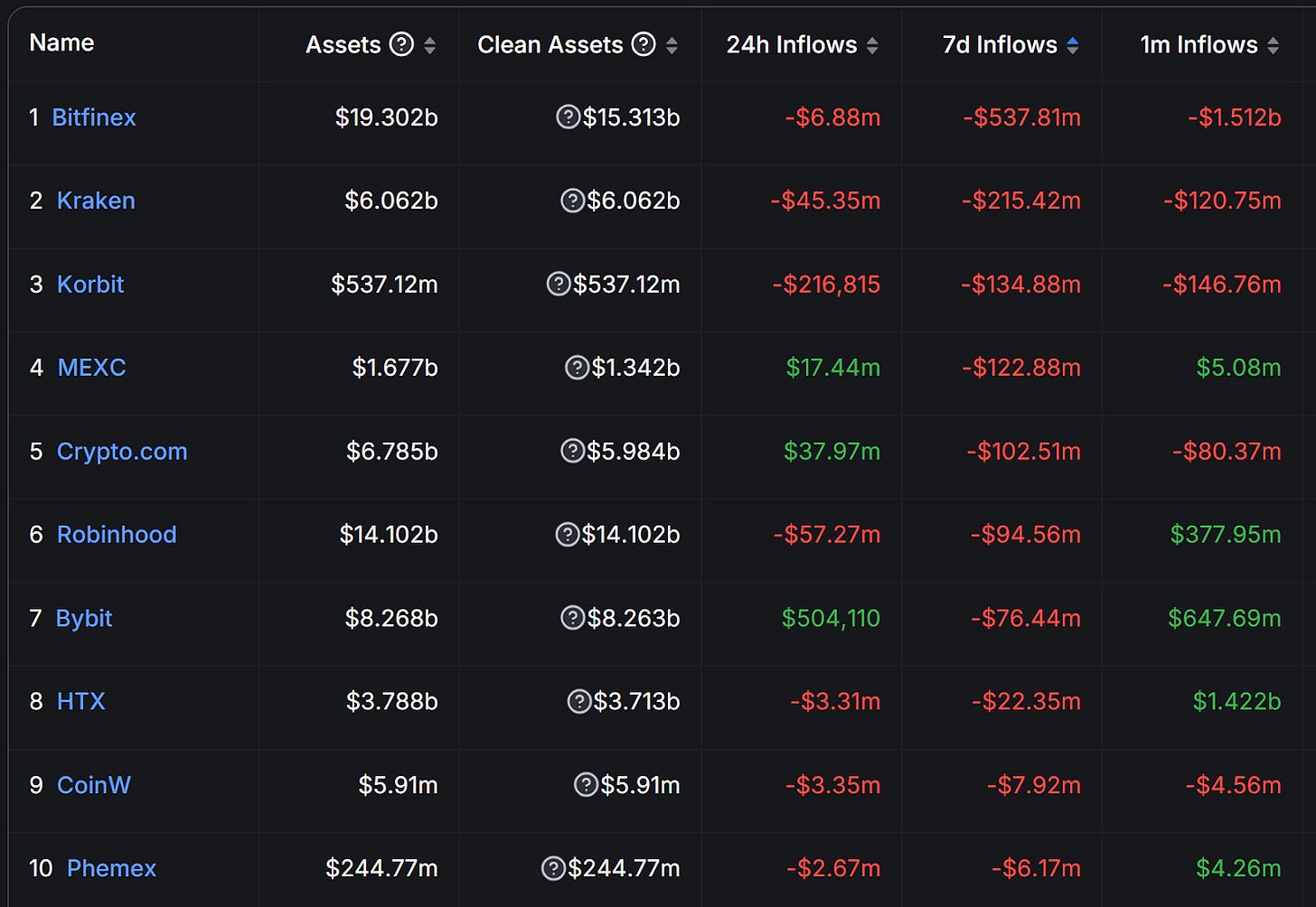
Task: Select Crypto.com 24h inflow $37.97m
Action: 832,451
